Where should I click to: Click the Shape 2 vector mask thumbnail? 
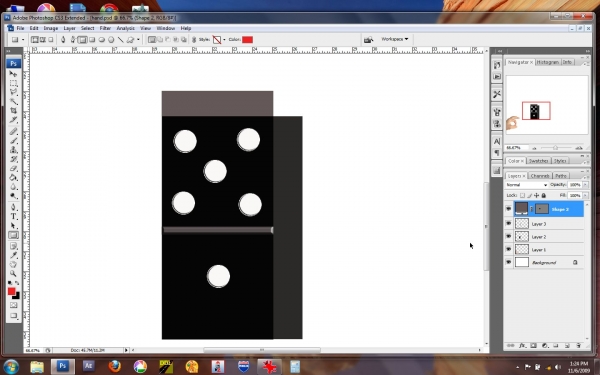point(541,209)
